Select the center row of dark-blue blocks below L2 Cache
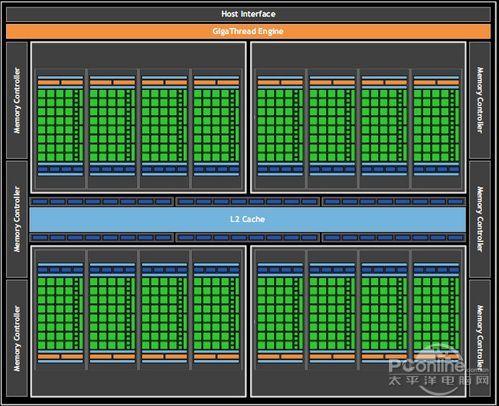 pyautogui.click(x=248, y=237)
